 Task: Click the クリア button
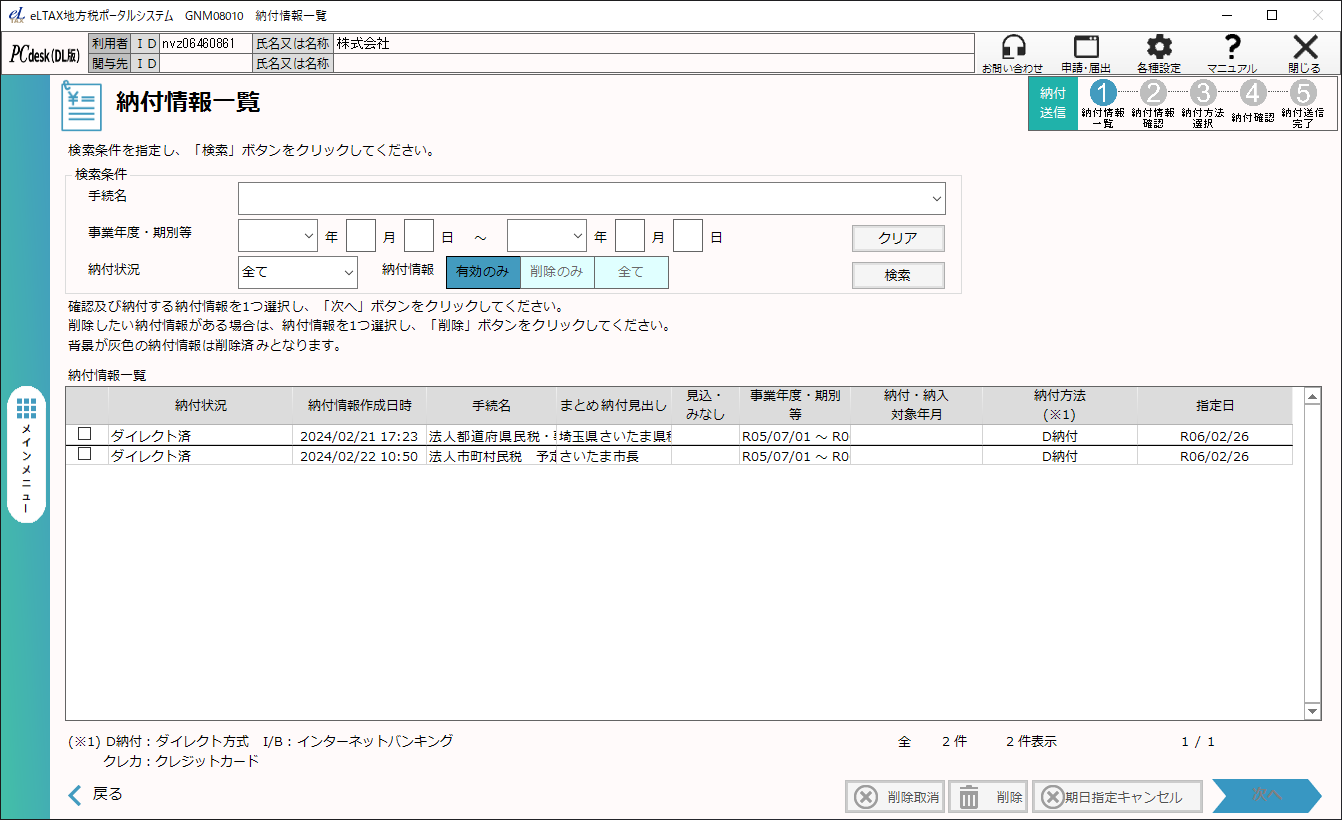[x=898, y=238]
